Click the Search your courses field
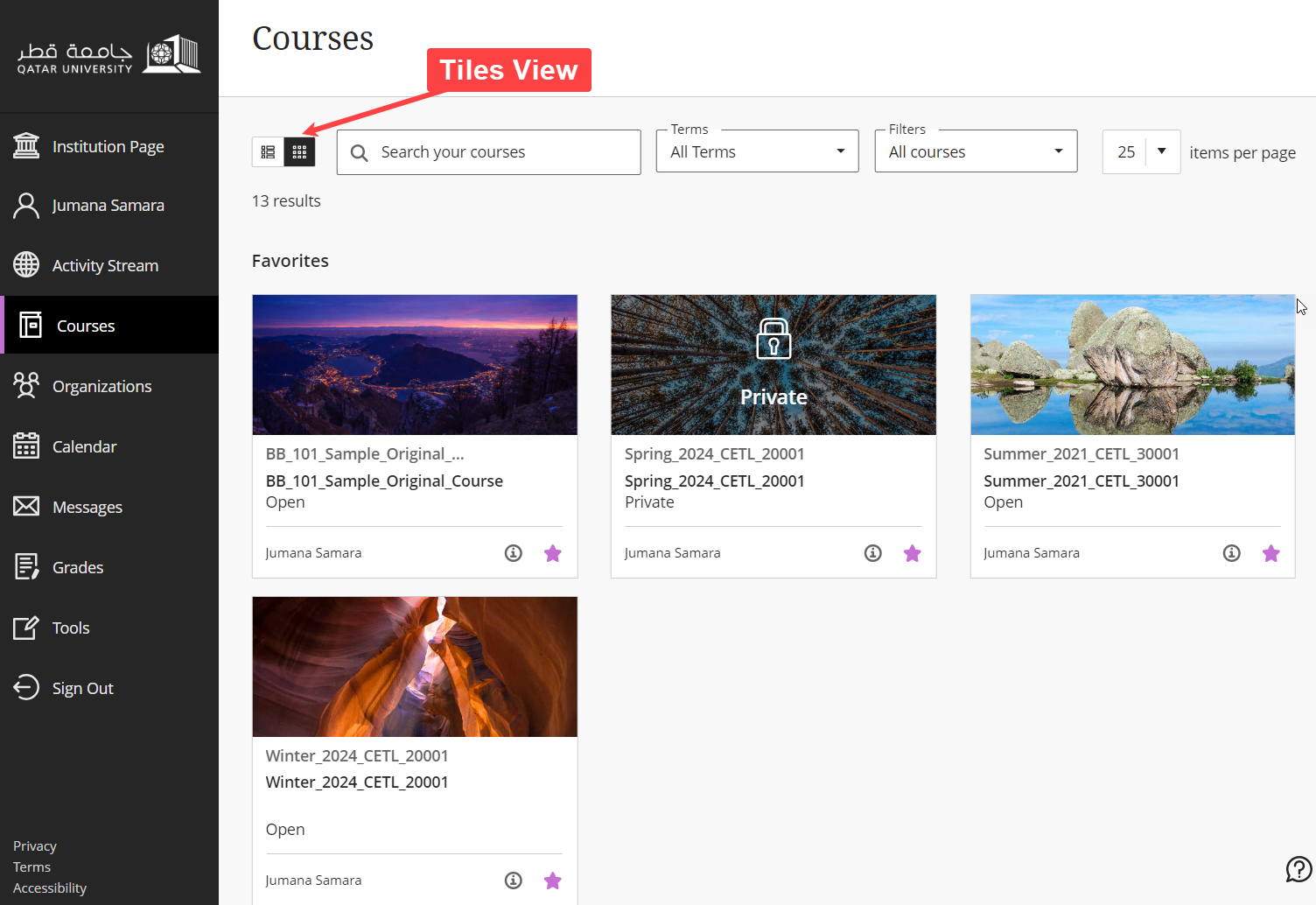 click(499, 152)
